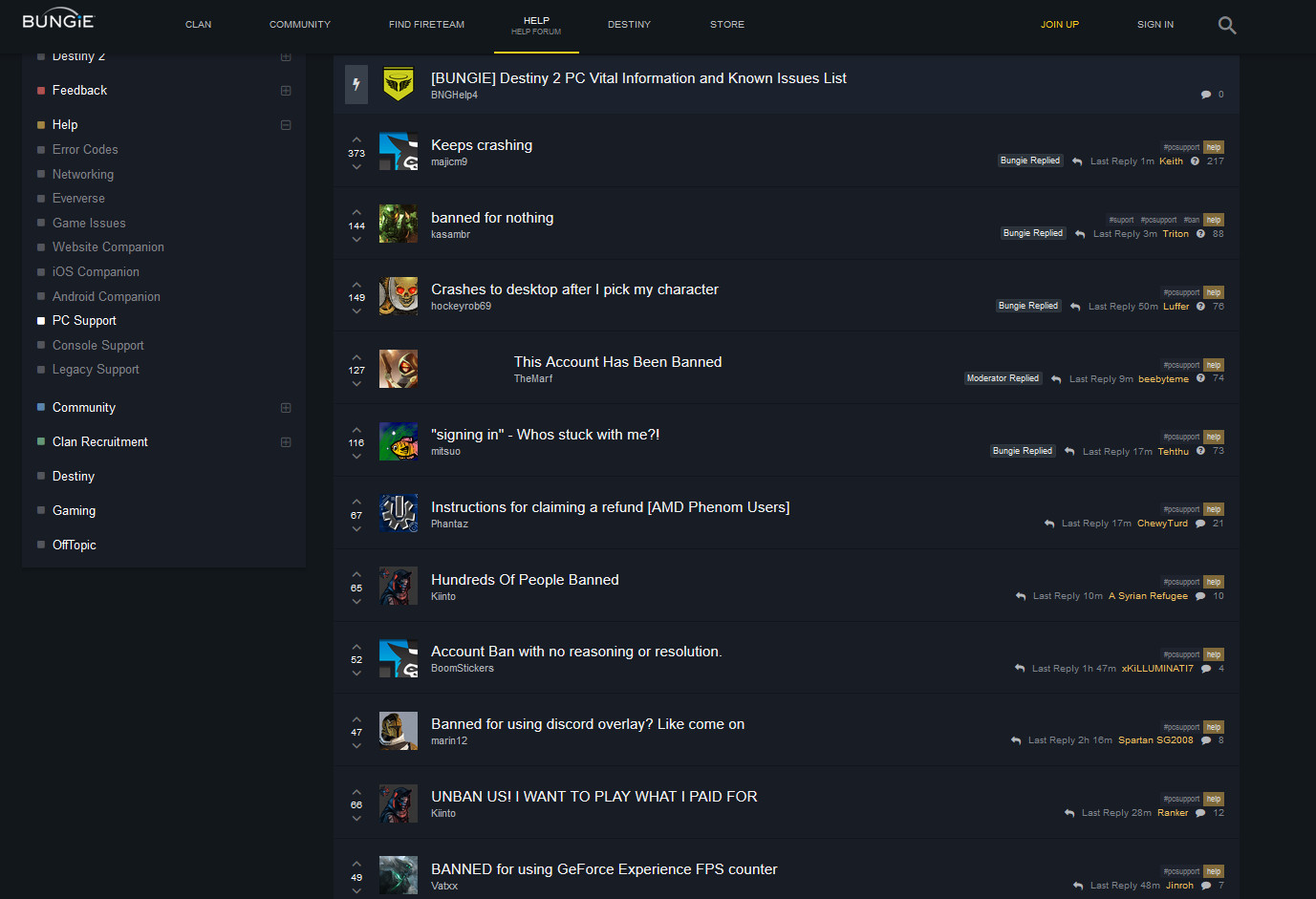Select PC Support in the sidebar

84,321
